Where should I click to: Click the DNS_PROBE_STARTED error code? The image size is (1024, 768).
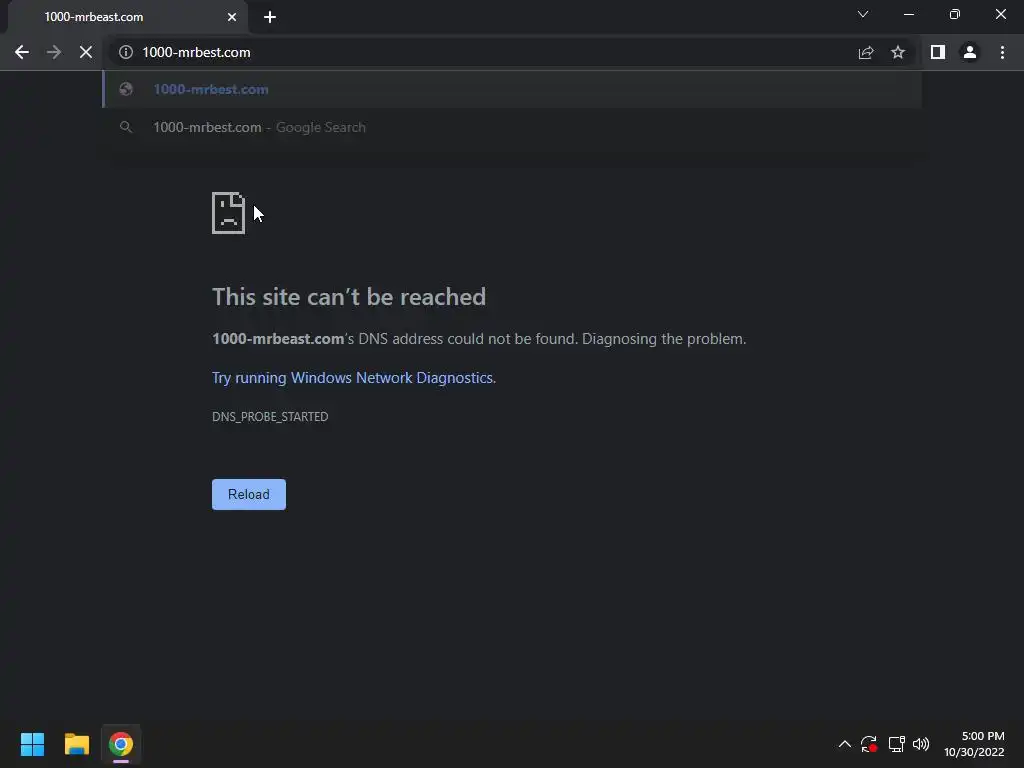point(270,417)
